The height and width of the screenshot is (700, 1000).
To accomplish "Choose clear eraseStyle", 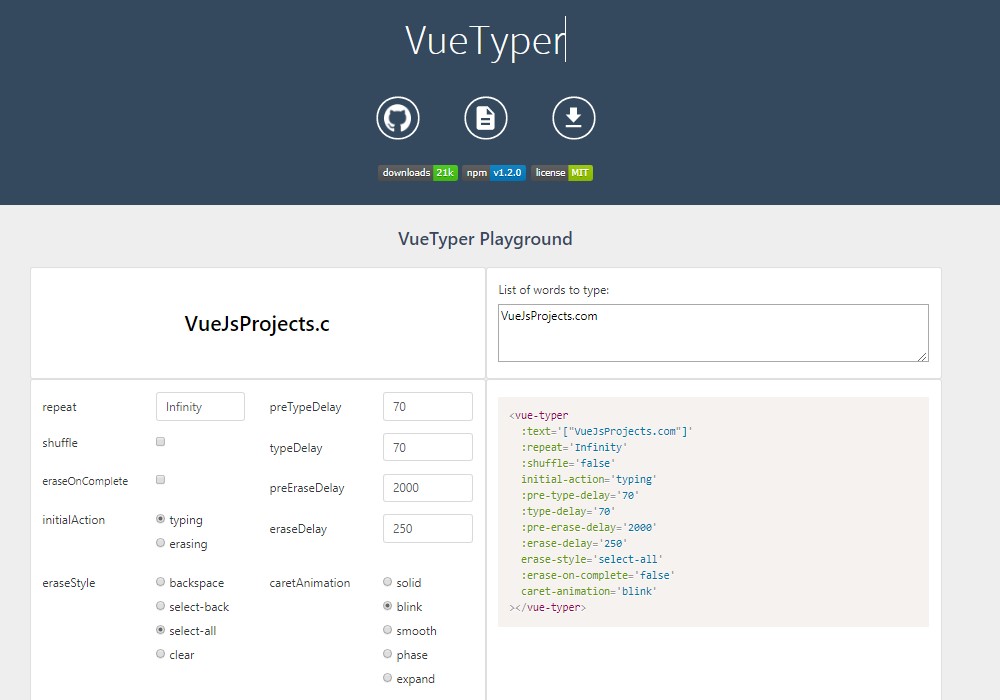I will pos(161,653).
